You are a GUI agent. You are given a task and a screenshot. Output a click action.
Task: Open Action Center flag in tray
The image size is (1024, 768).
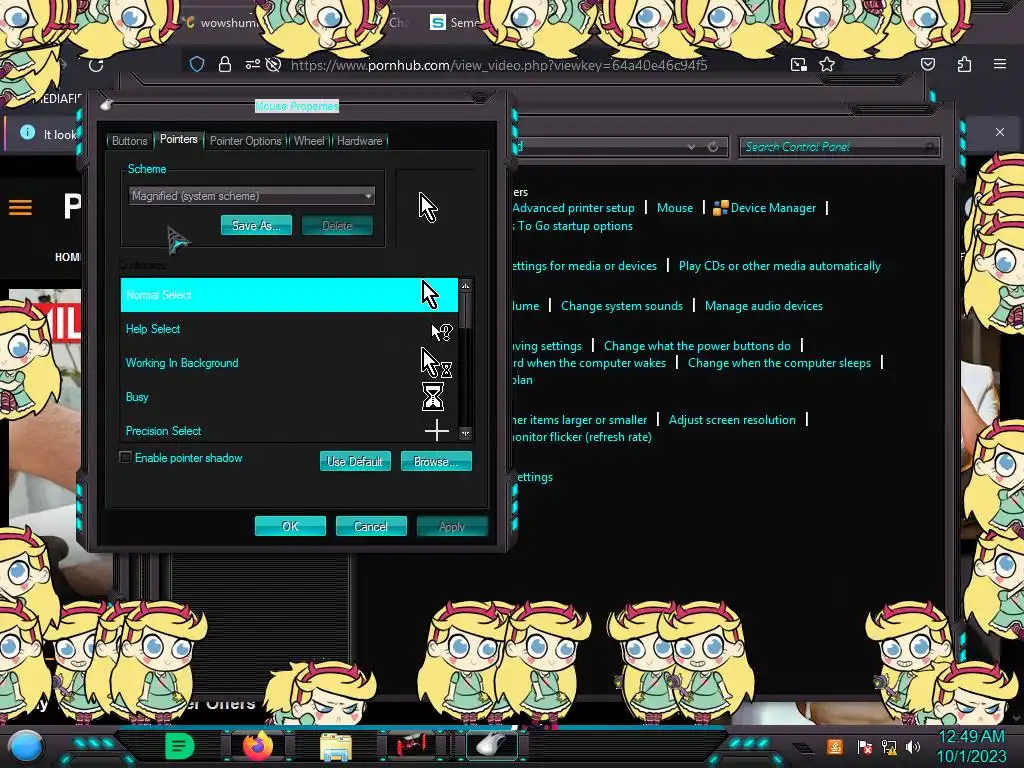click(864, 746)
